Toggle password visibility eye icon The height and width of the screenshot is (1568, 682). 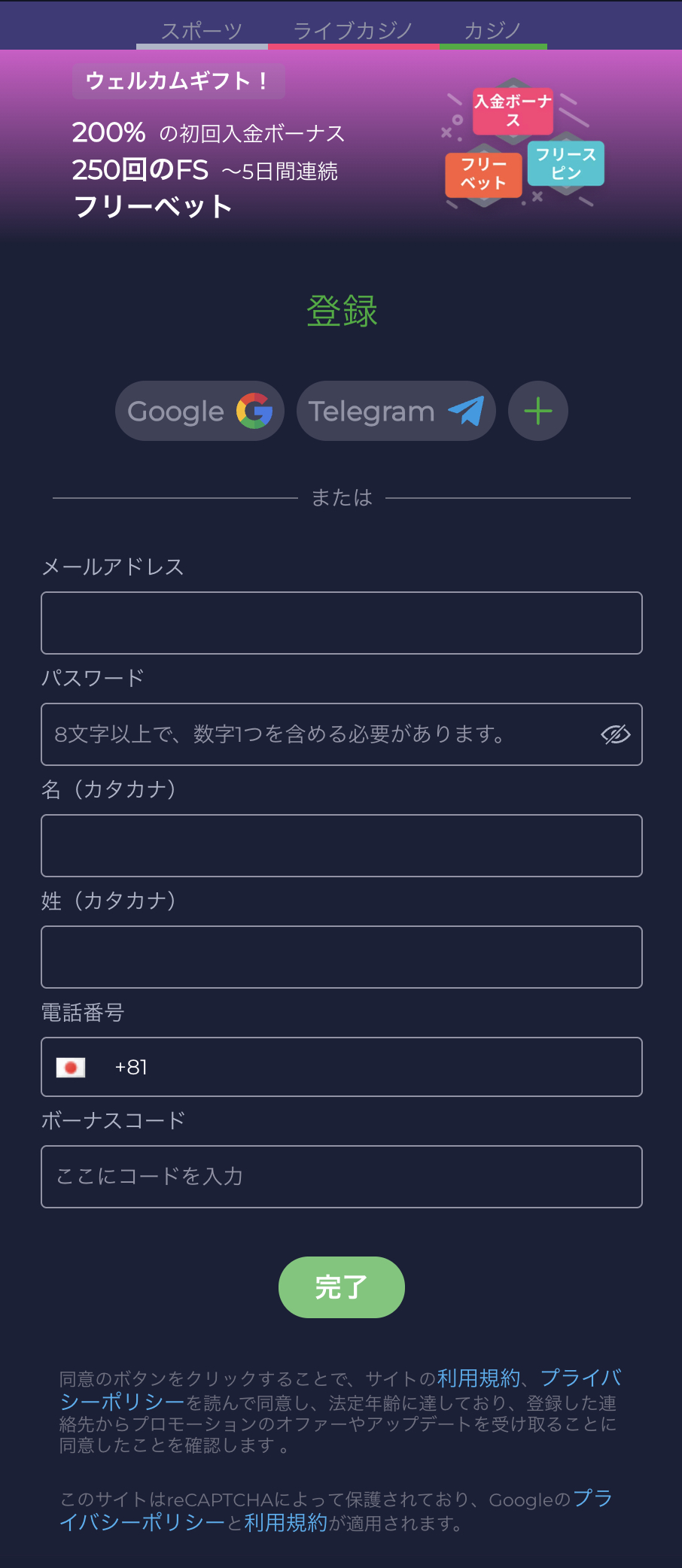(615, 734)
